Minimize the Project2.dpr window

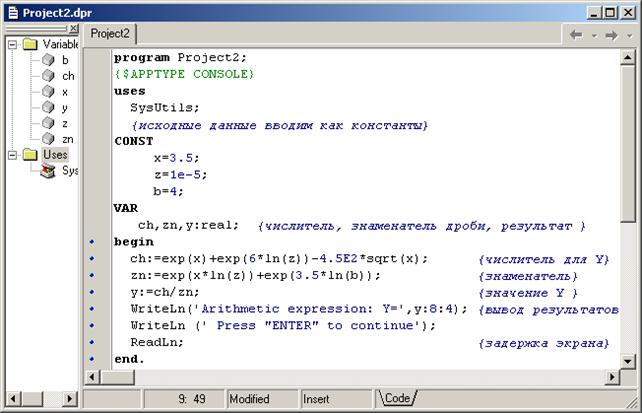[594, 13]
